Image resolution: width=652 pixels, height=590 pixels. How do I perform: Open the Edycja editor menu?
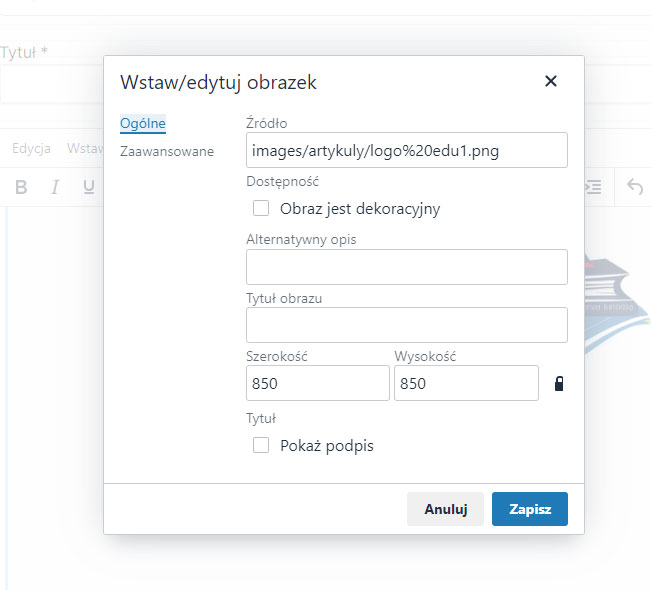click(x=31, y=148)
